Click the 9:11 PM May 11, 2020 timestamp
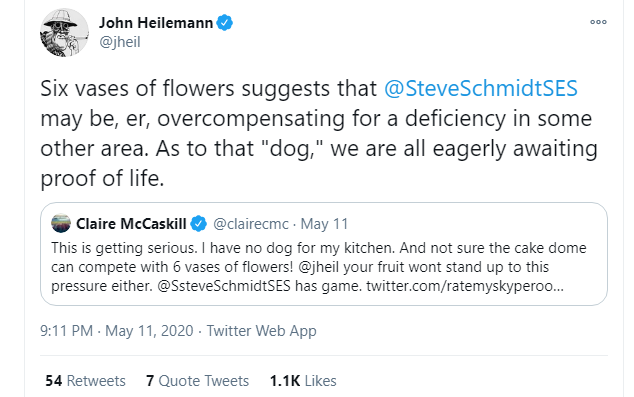Image resolution: width=634 pixels, height=397 pixels. (x=116, y=331)
